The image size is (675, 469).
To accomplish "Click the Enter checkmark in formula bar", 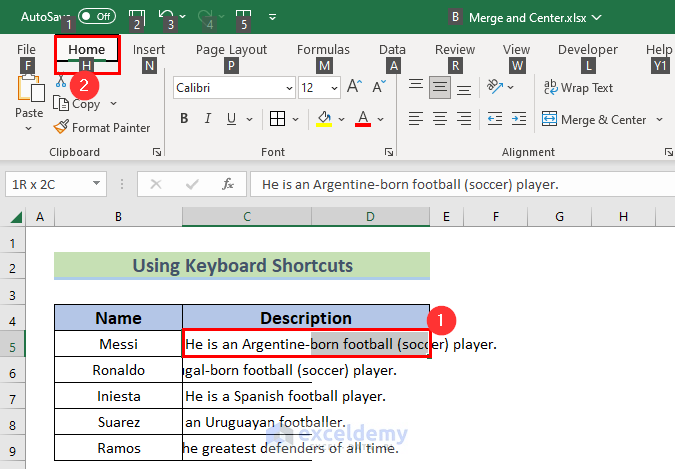I will [192, 184].
